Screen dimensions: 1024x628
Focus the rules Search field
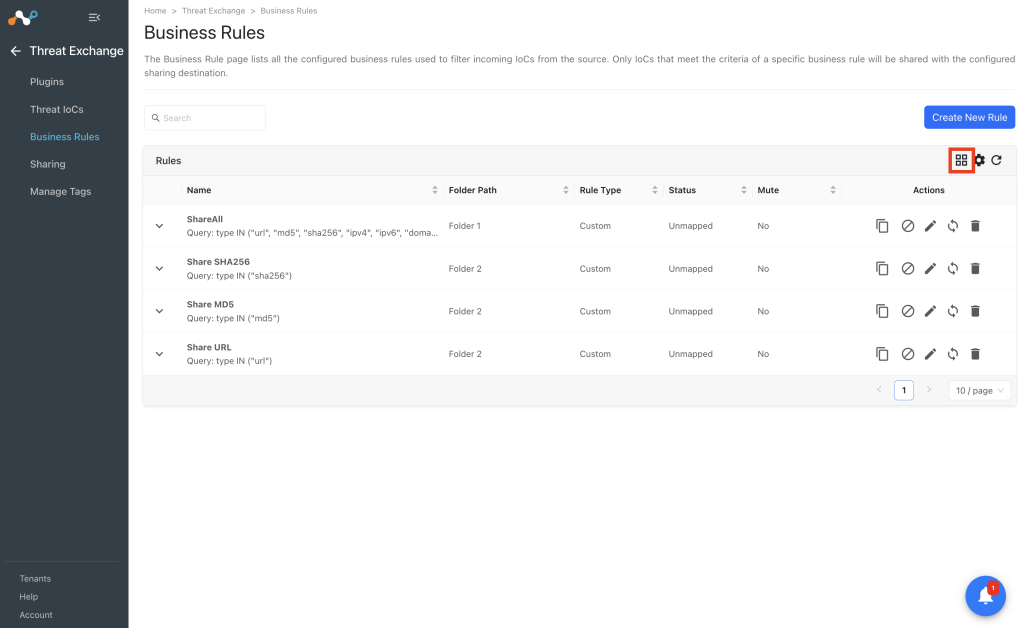[x=205, y=118]
